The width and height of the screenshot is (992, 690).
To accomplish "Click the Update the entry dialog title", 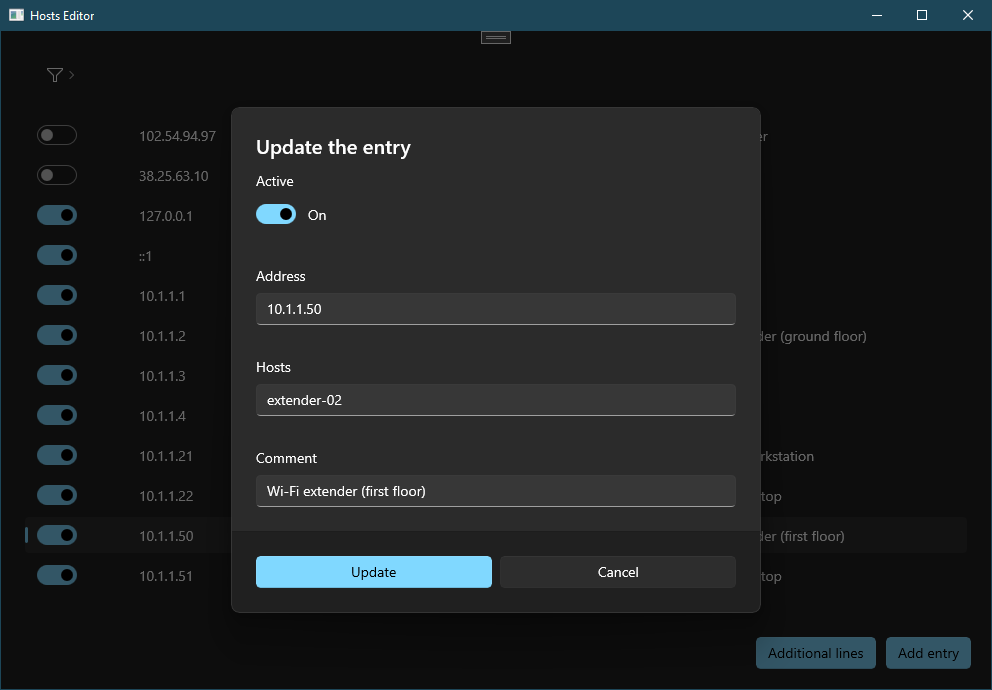I will [x=333, y=147].
